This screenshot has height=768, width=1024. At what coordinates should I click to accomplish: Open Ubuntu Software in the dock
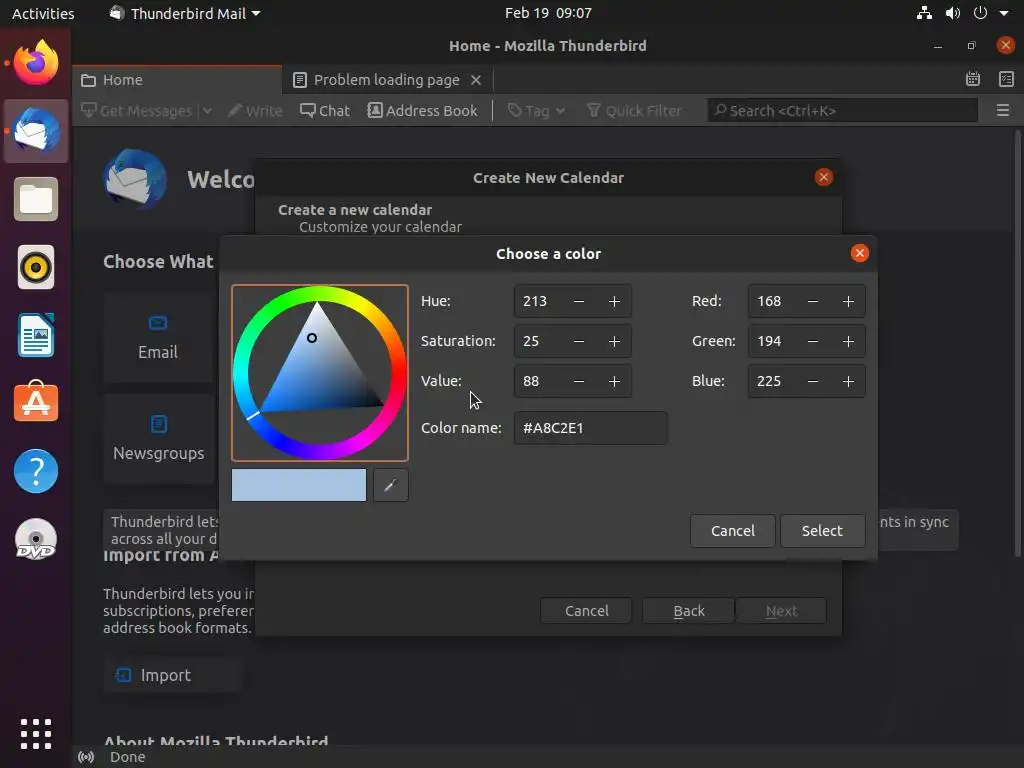coord(36,402)
